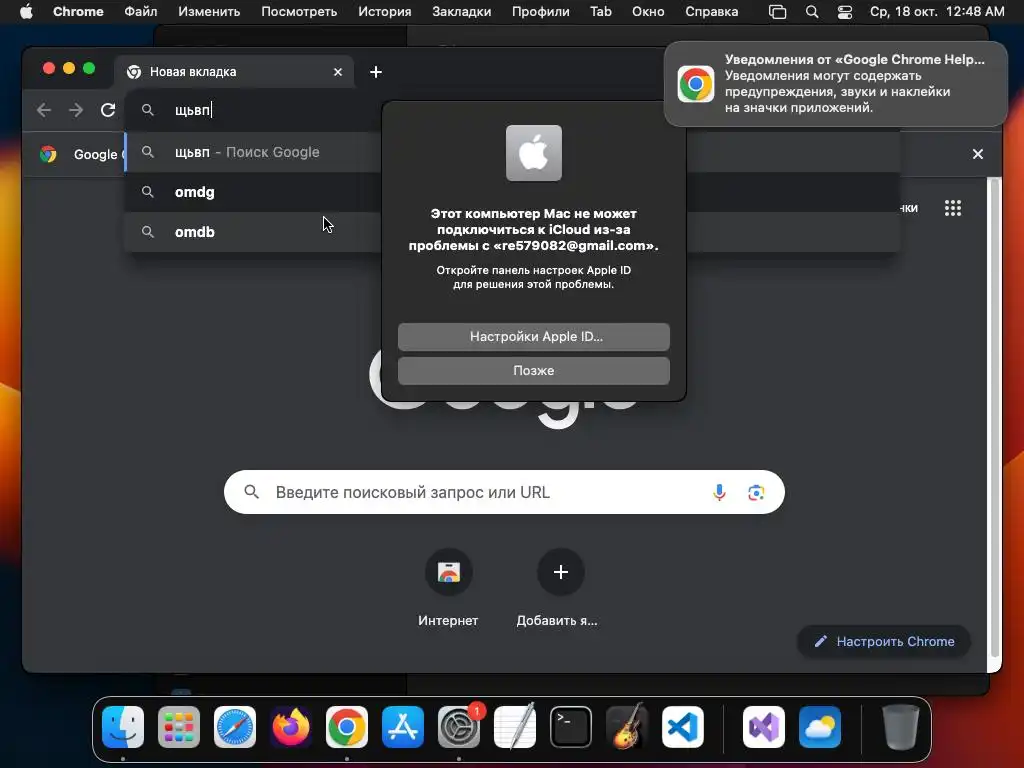Open the Изменить menu
This screenshot has width=1024, height=768.
[x=209, y=12]
